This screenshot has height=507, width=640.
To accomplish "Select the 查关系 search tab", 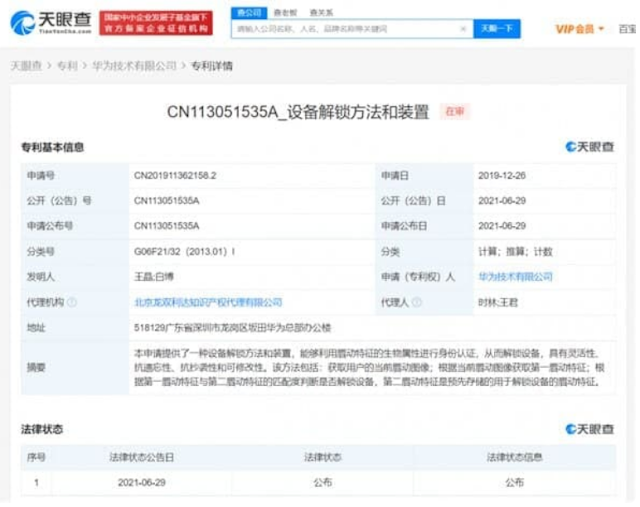I will tap(321, 13).
